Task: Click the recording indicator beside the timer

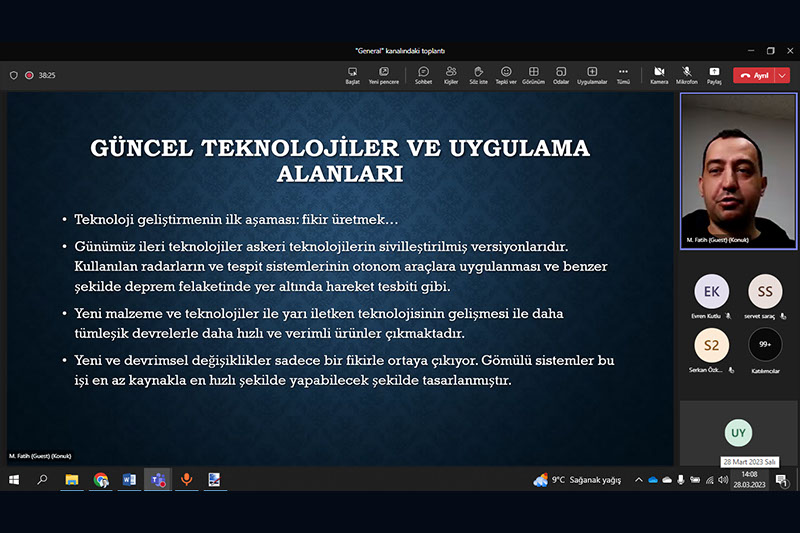Action: click(x=30, y=75)
